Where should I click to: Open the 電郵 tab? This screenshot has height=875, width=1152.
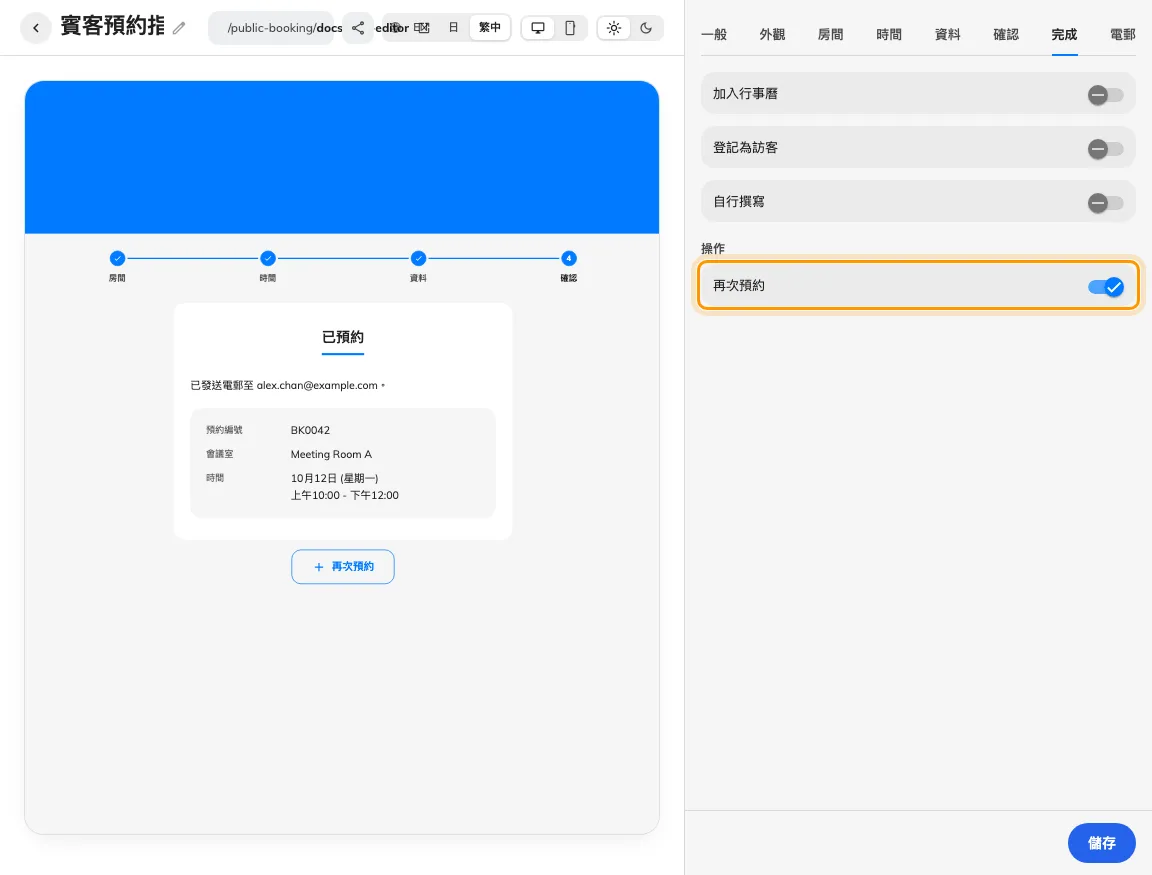(1123, 35)
